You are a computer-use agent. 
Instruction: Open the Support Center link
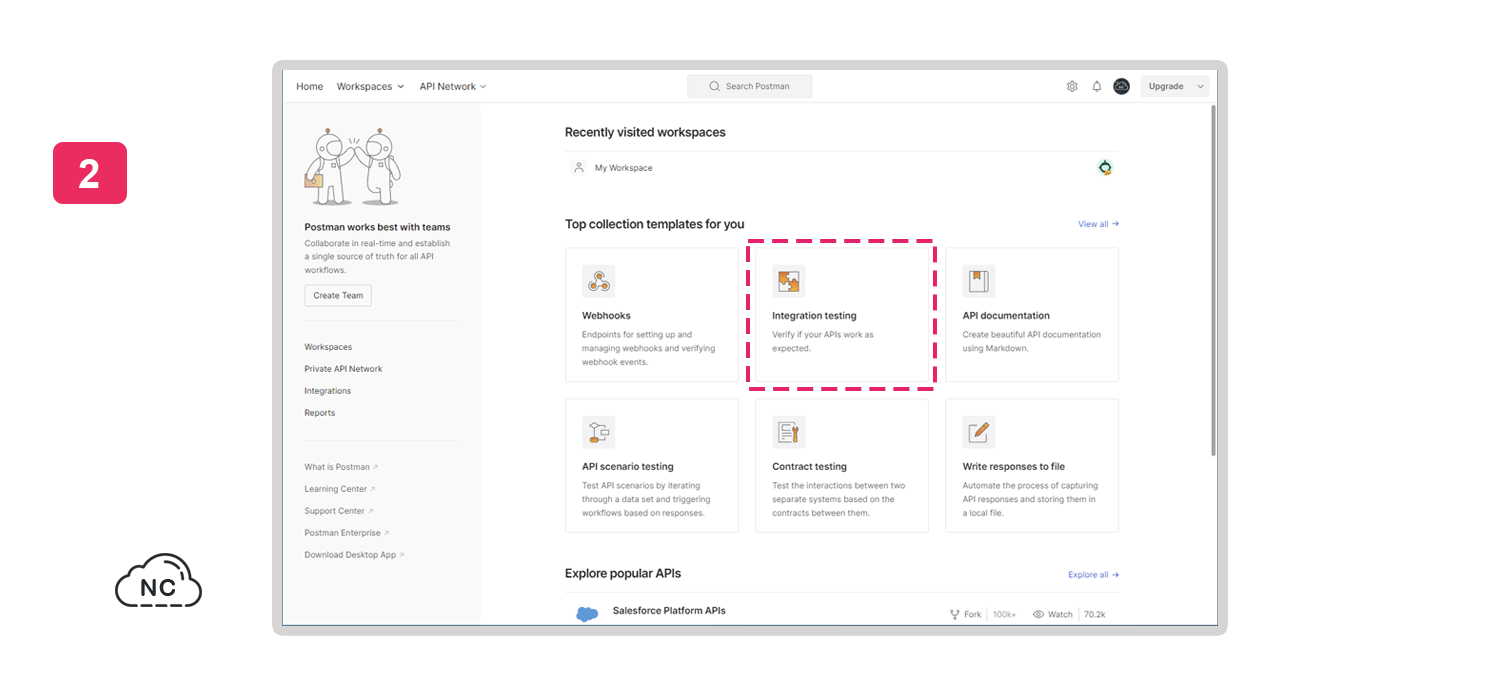339,511
